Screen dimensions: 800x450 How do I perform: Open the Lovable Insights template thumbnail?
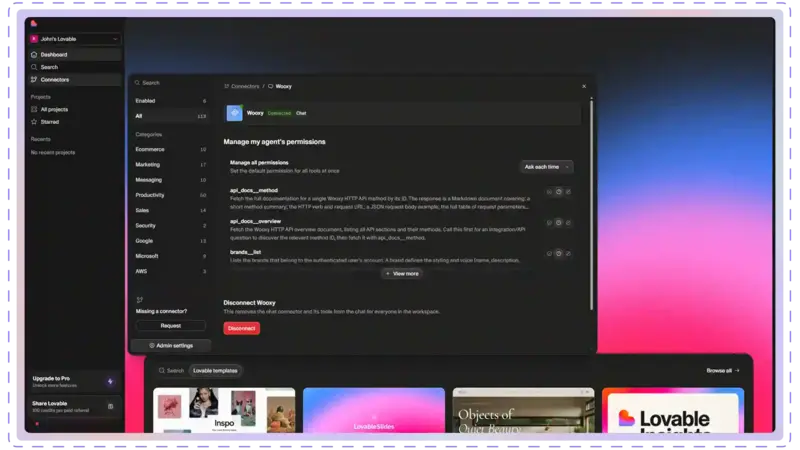[673, 410]
